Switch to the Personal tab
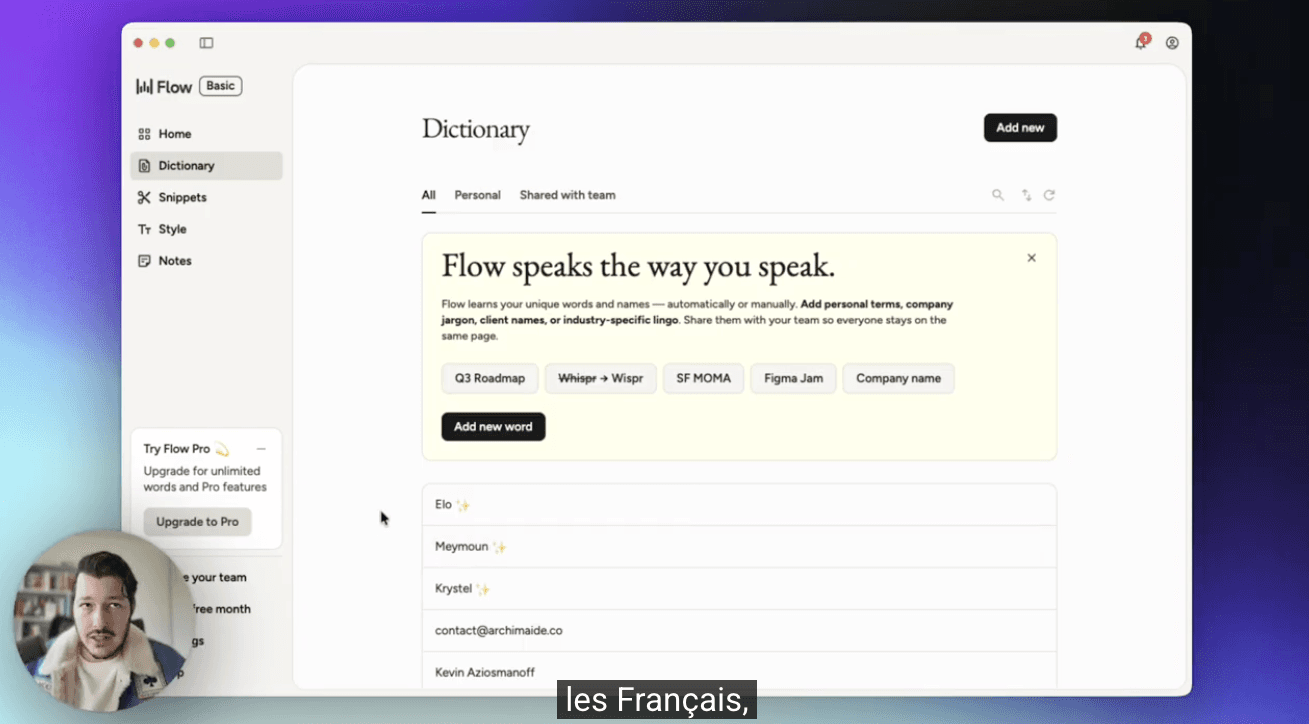This screenshot has width=1309, height=724. [477, 195]
